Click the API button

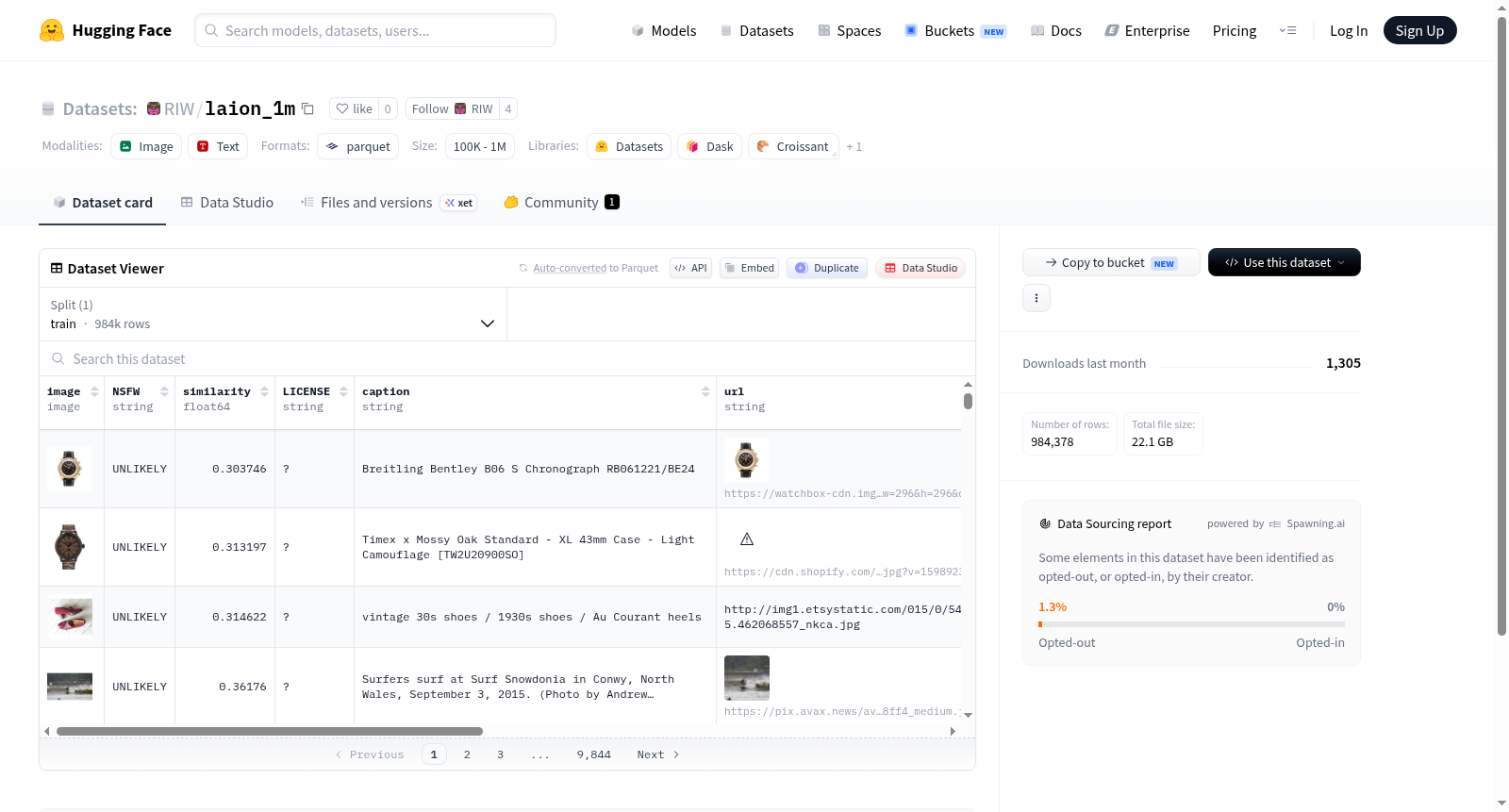click(690, 268)
